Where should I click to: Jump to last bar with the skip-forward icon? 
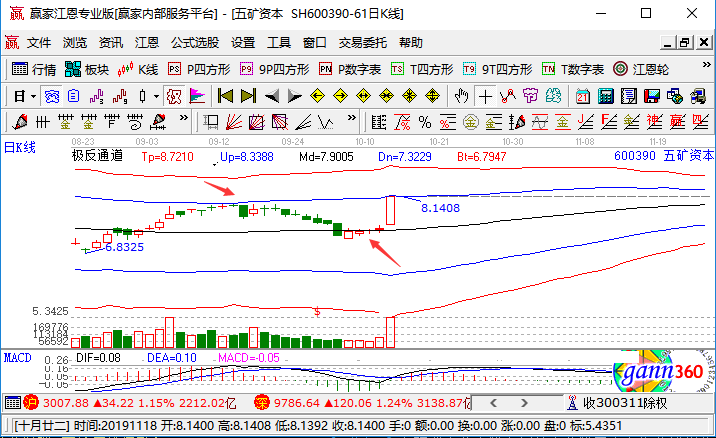coord(248,96)
